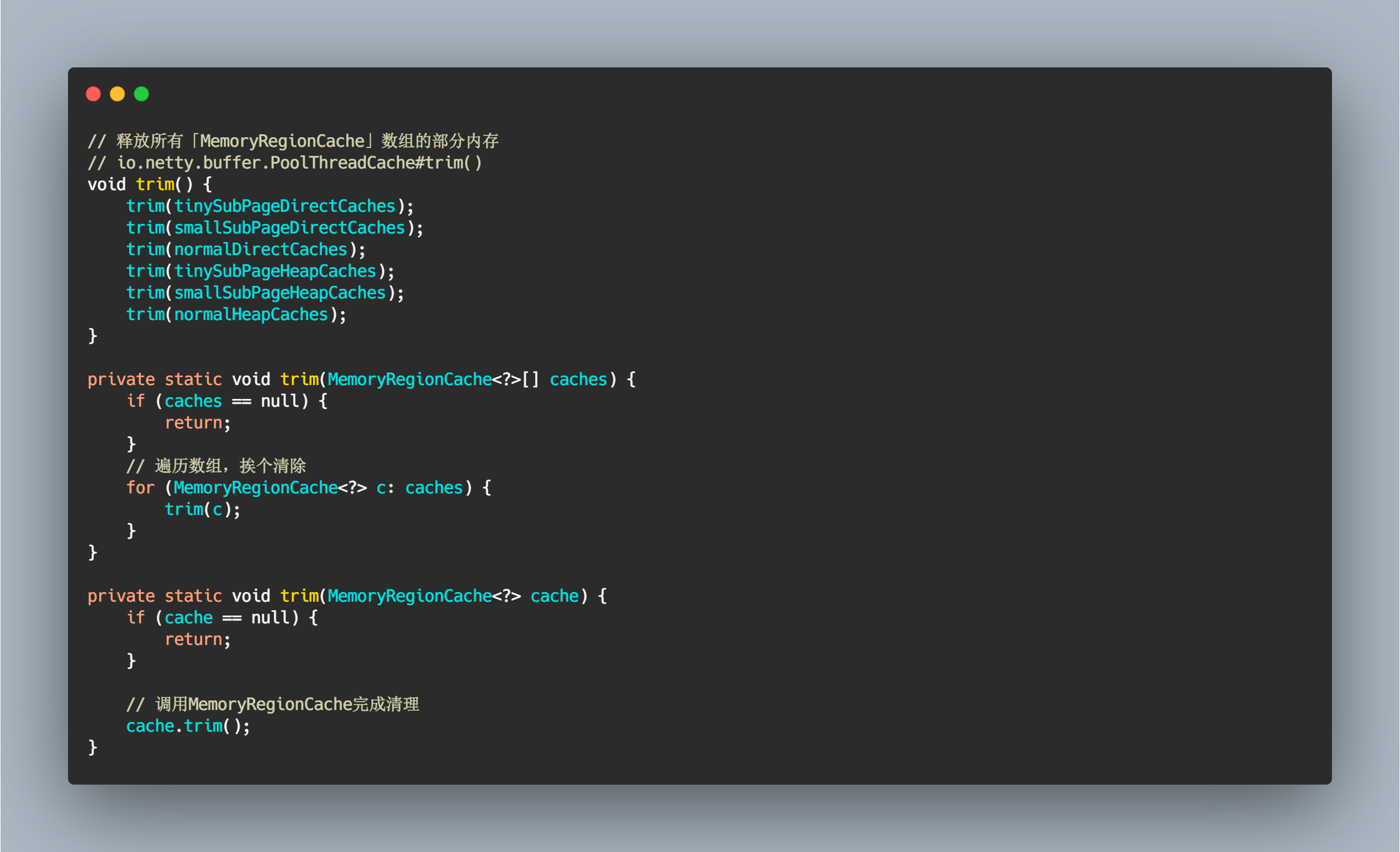Image resolution: width=1400 pixels, height=852 pixels.
Task: Click the void trim() method name
Action: click(x=155, y=185)
